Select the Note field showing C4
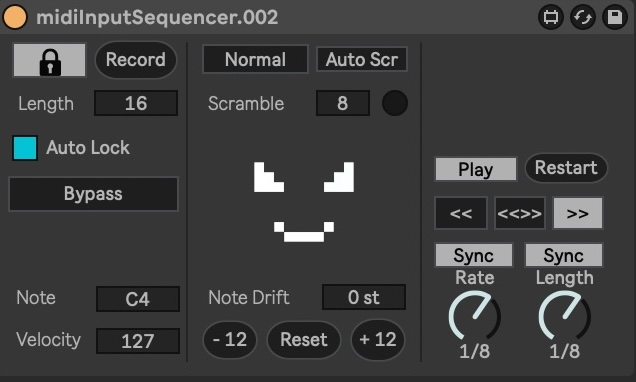The image size is (636, 382). (x=138, y=299)
